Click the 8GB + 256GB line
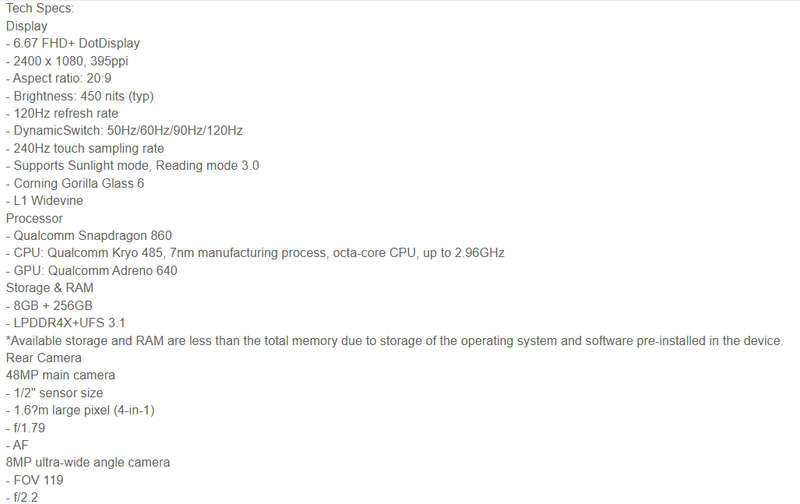This screenshot has height=504, width=800. click(x=49, y=306)
